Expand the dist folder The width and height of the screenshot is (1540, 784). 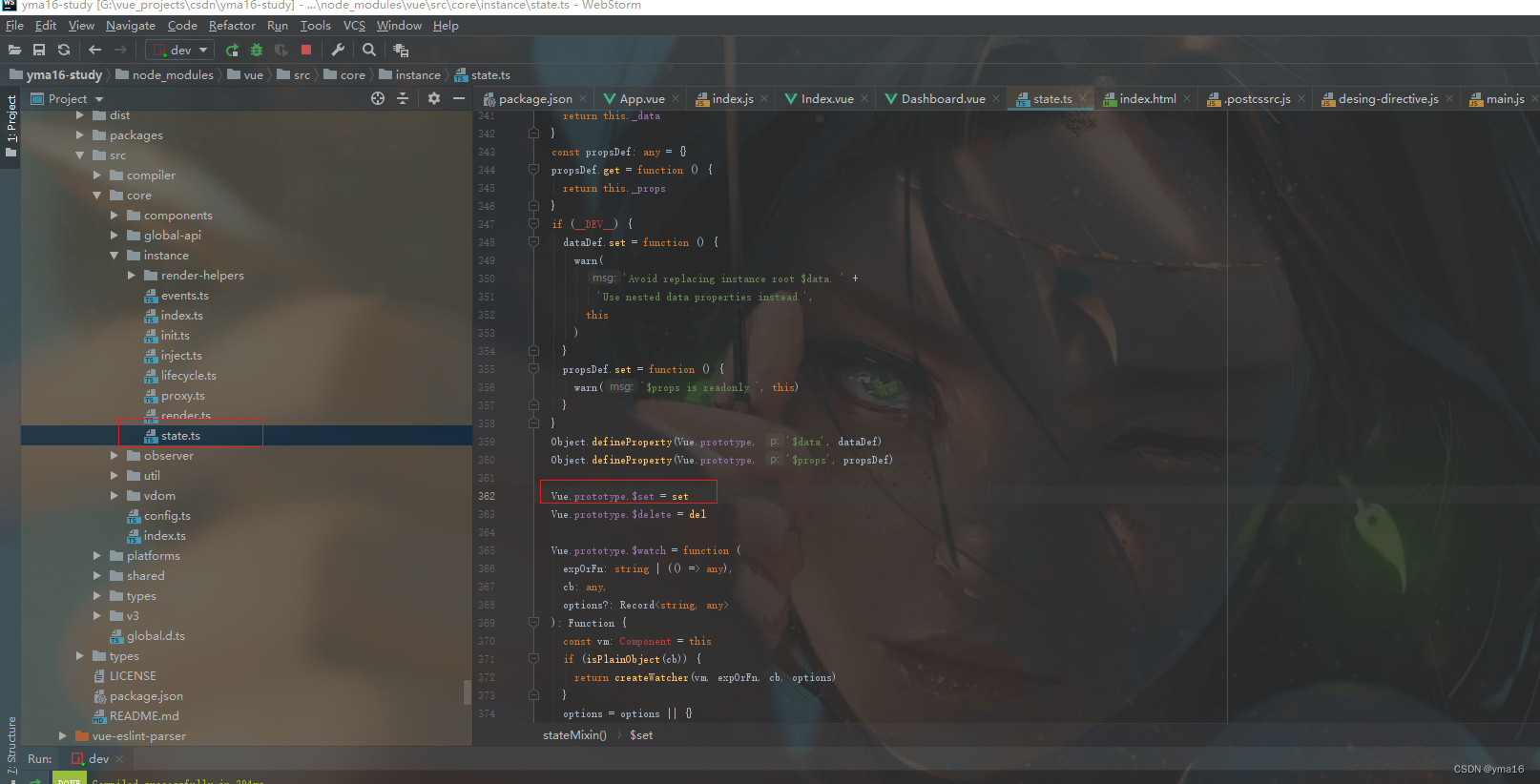80,115
